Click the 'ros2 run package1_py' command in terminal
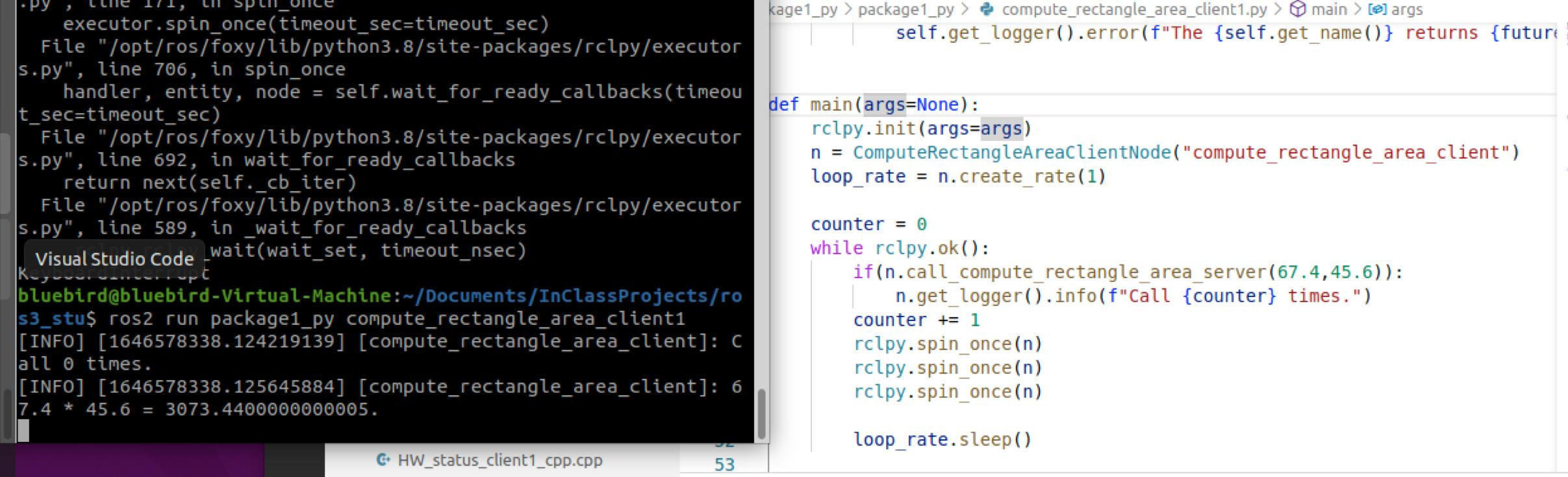Screen dimensions: 1568x477 click(221, 318)
